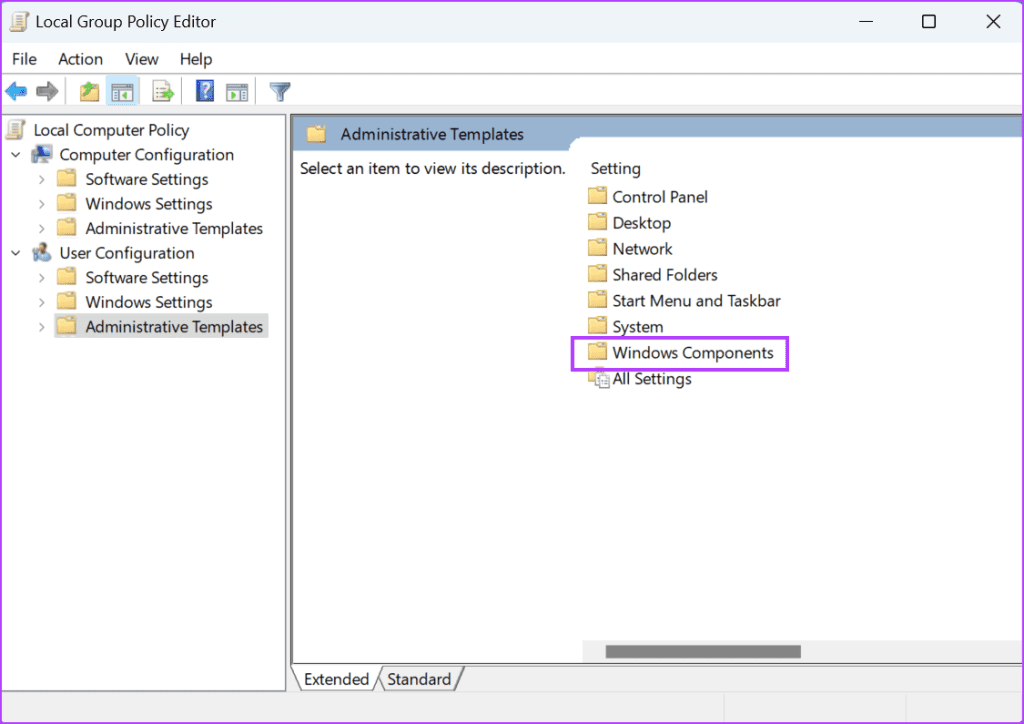The image size is (1024, 724).
Task: Collapse the Computer Configuration node
Action: 16,155
